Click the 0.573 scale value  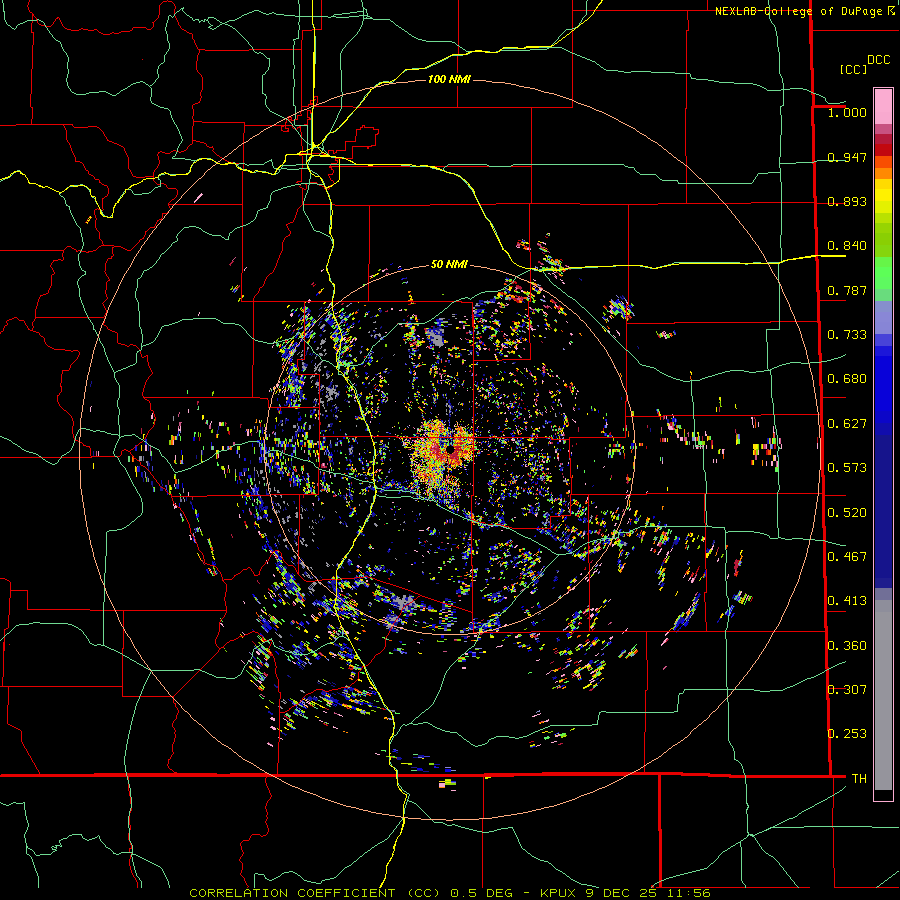(x=847, y=468)
